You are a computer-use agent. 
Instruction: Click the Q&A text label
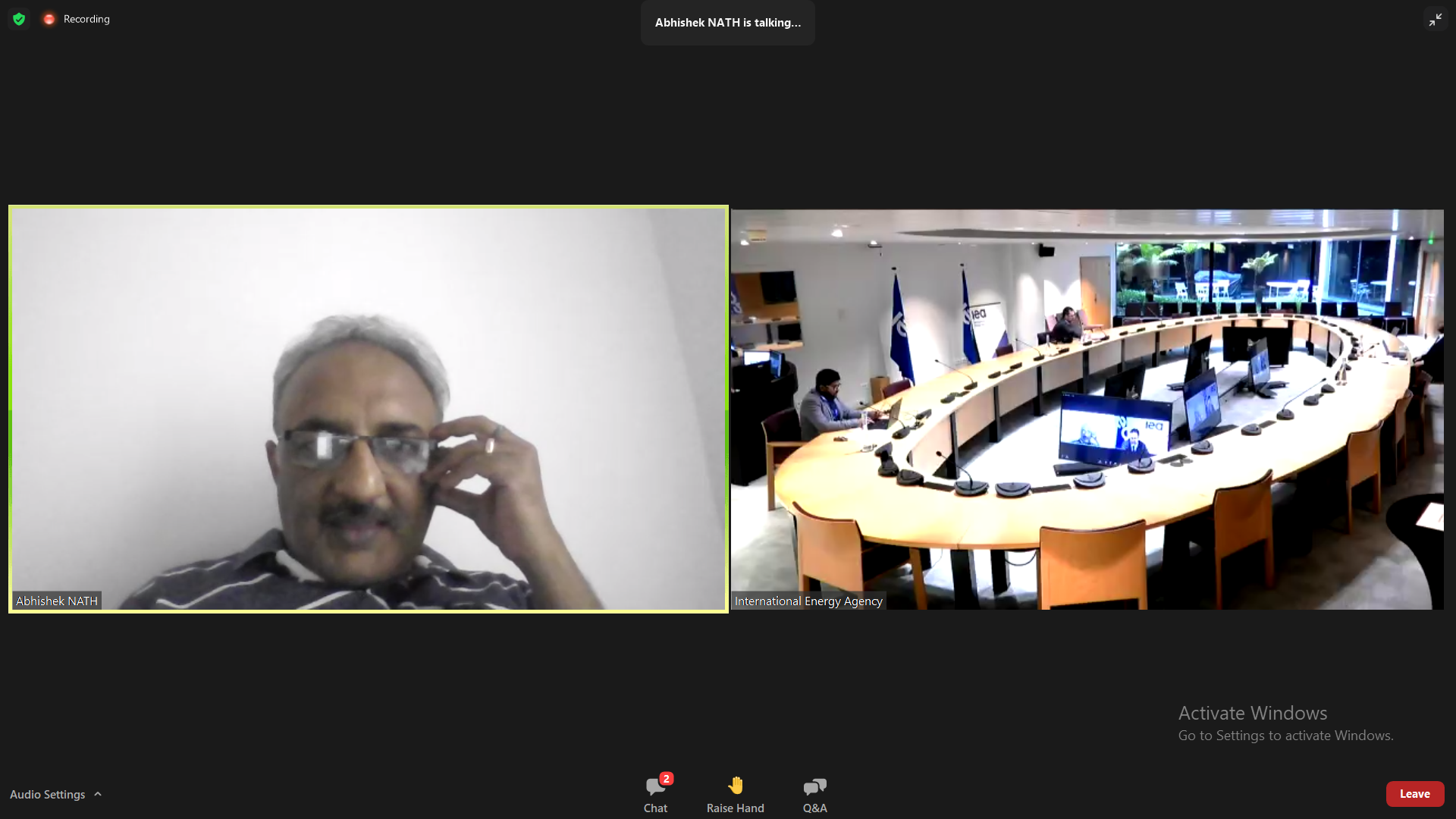click(x=814, y=808)
